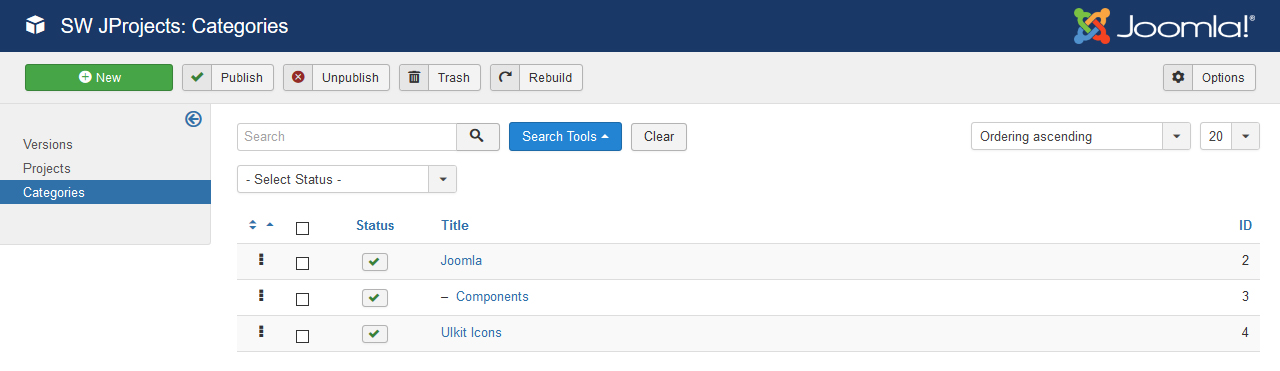Check the select-all checkbox in header
The height and width of the screenshot is (371, 1280).
[x=303, y=228]
